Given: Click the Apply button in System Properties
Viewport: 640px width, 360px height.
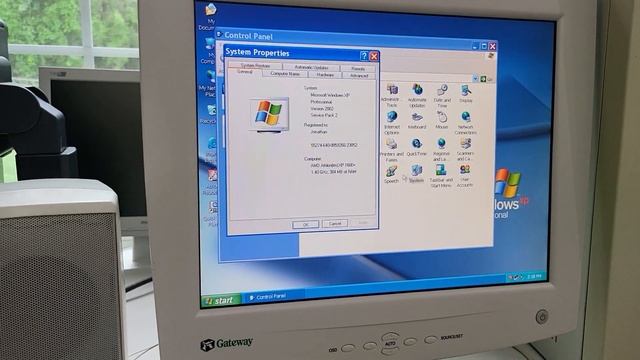Looking at the screenshot, I should coord(362,223).
